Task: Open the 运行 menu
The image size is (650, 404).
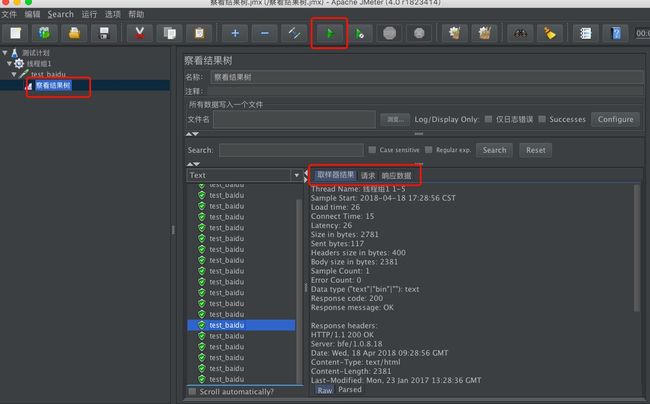Action: [x=89, y=15]
